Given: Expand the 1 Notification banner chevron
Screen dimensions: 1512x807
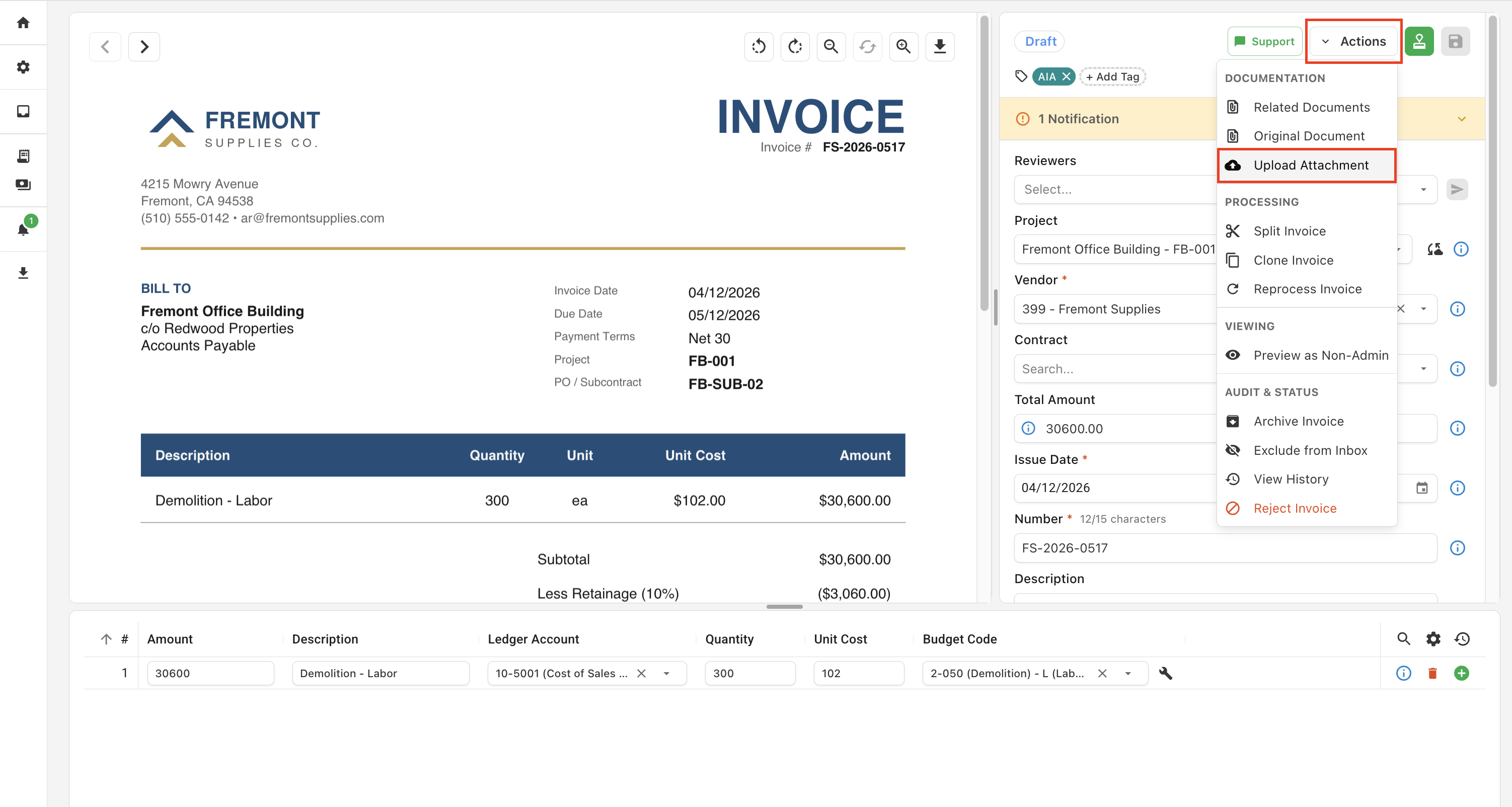Looking at the screenshot, I should [1462, 119].
